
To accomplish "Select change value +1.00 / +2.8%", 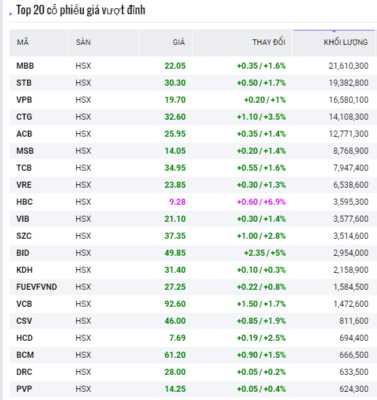I will 261,236.
